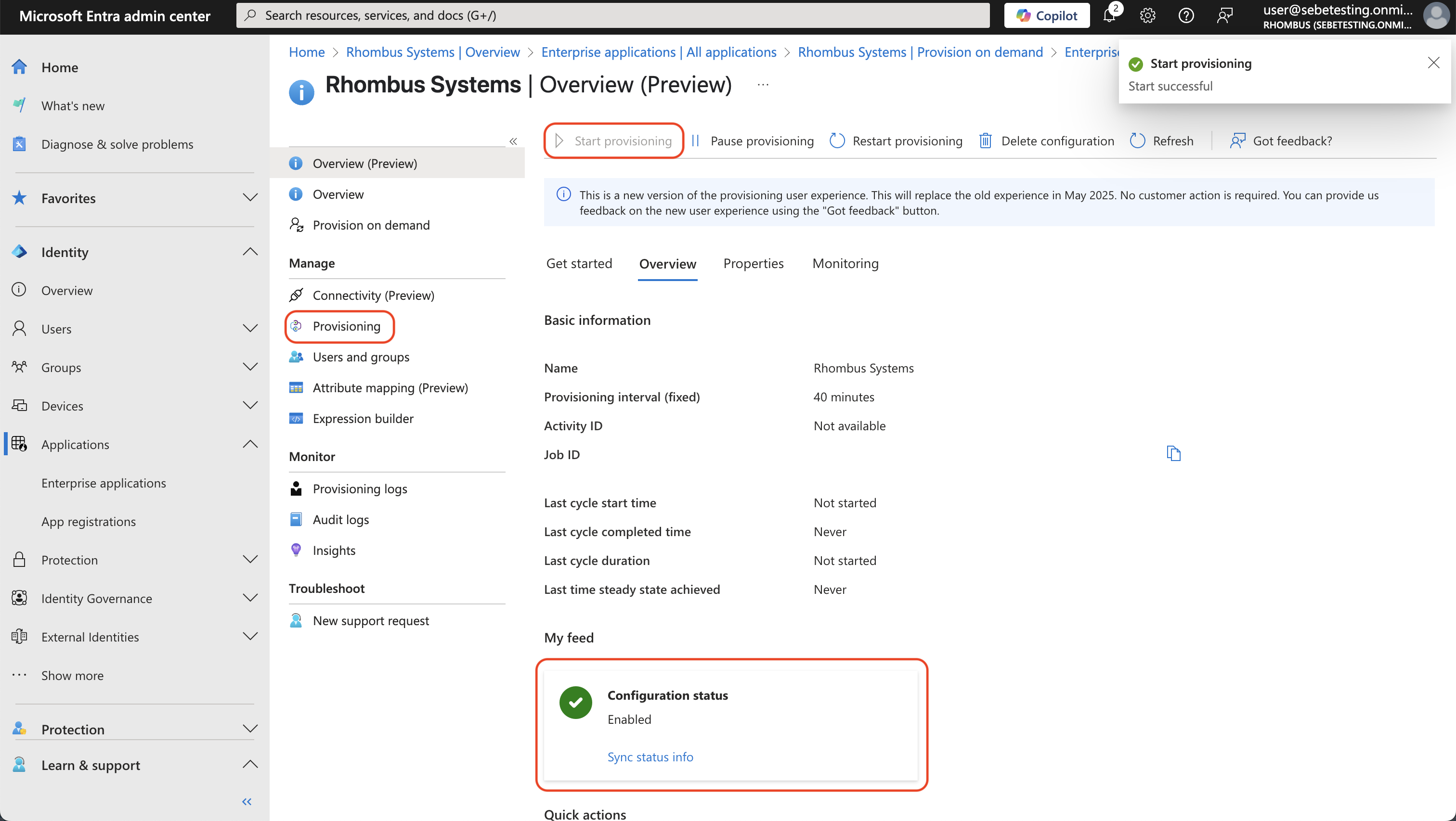Click the Refresh button
The height and width of the screenshot is (821, 1456).
[x=1161, y=141]
